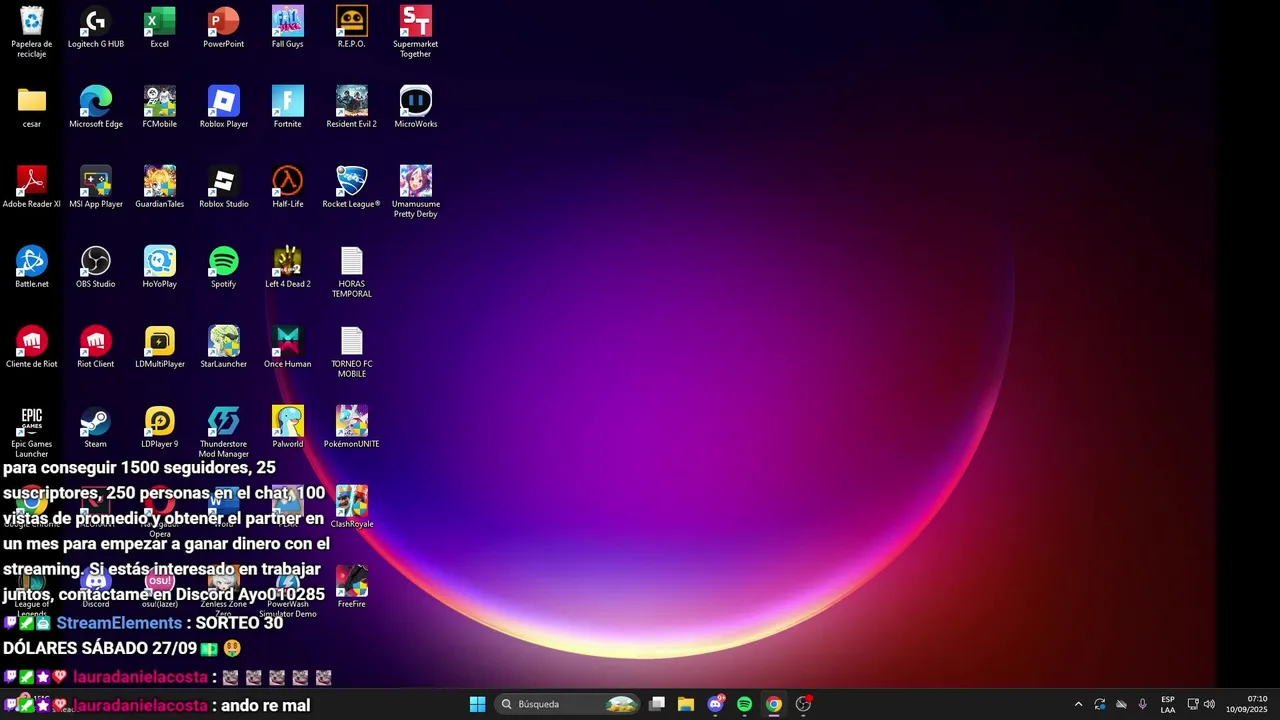This screenshot has height=720, width=1280.
Task: Select the FCMobile icon
Action: 160,108
